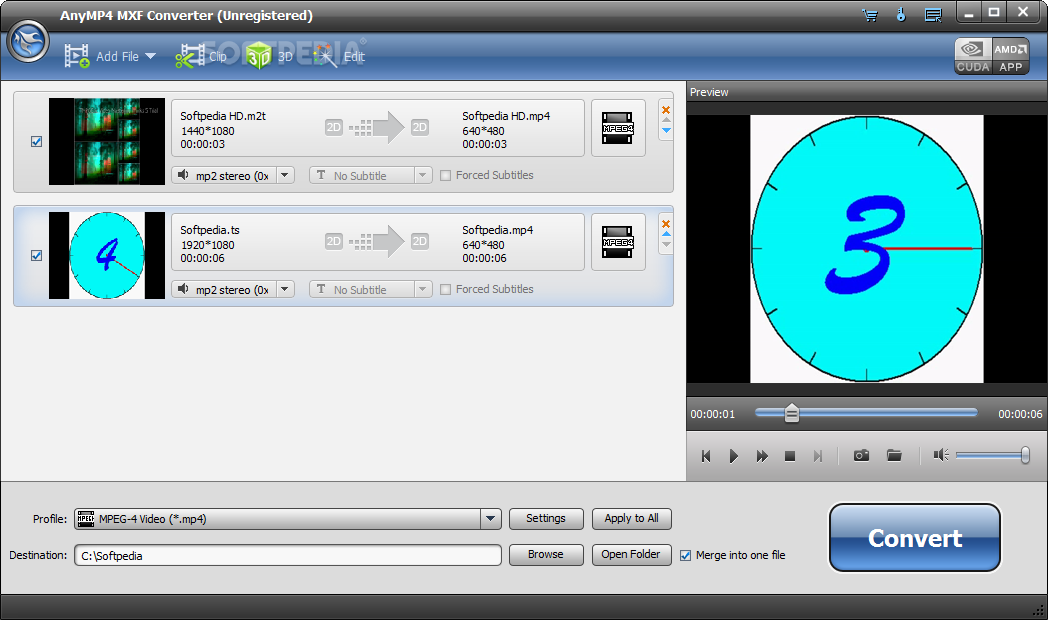Open profile Settings
The image size is (1048, 620).
point(546,518)
